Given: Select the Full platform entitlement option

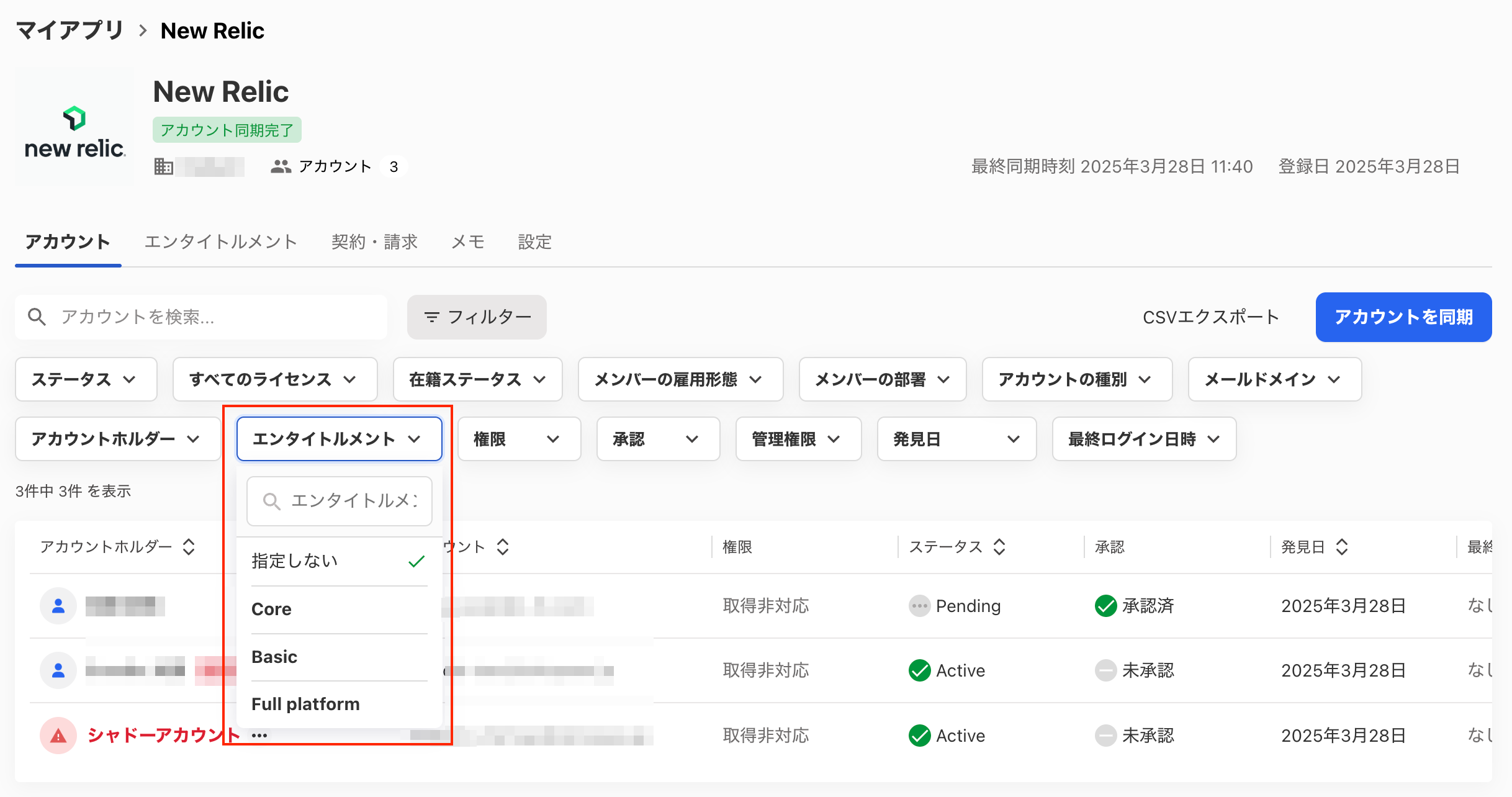Looking at the screenshot, I should (x=339, y=704).
